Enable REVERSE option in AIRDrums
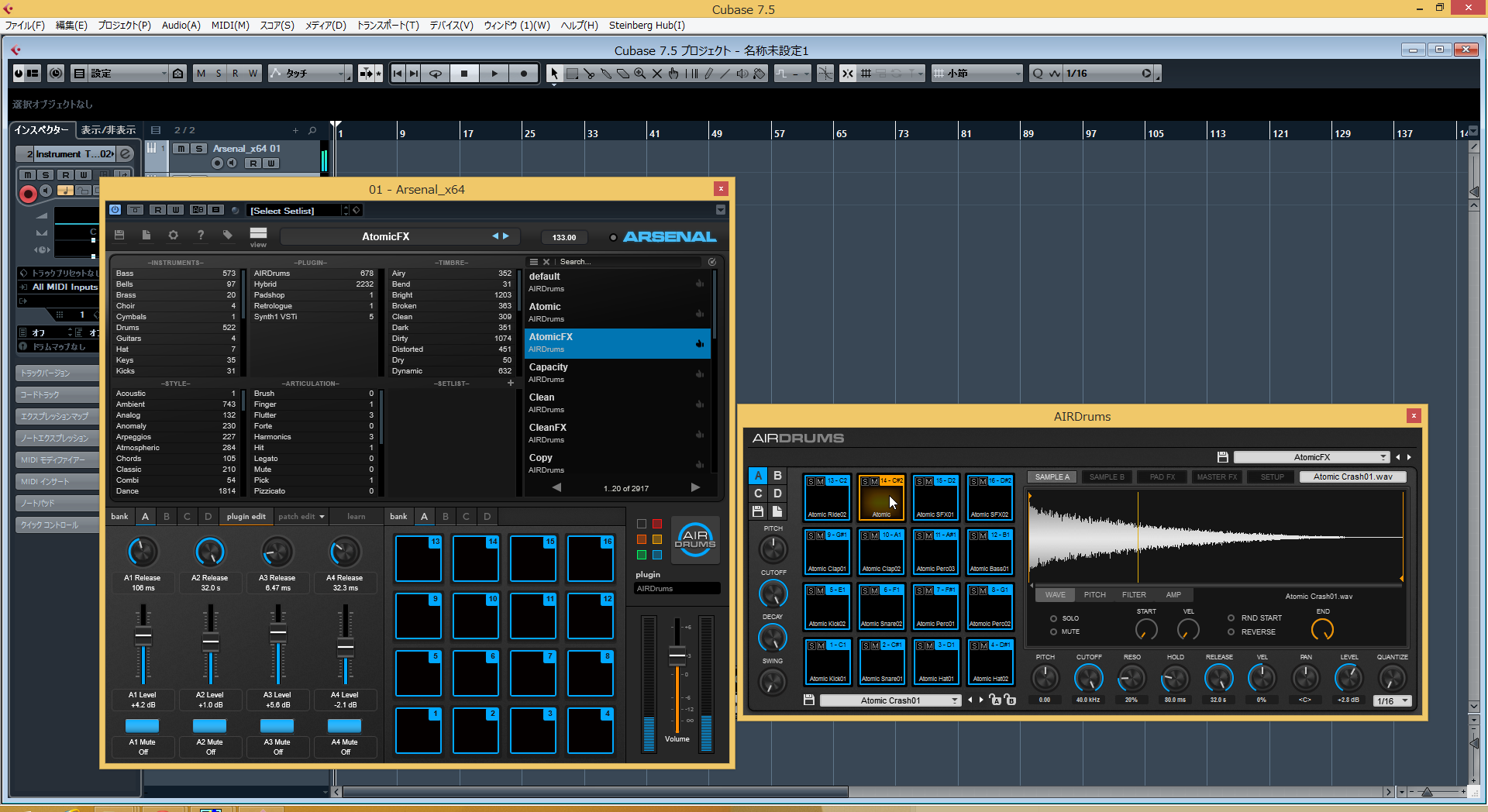1488x812 pixels. [x=1231, y=631]
